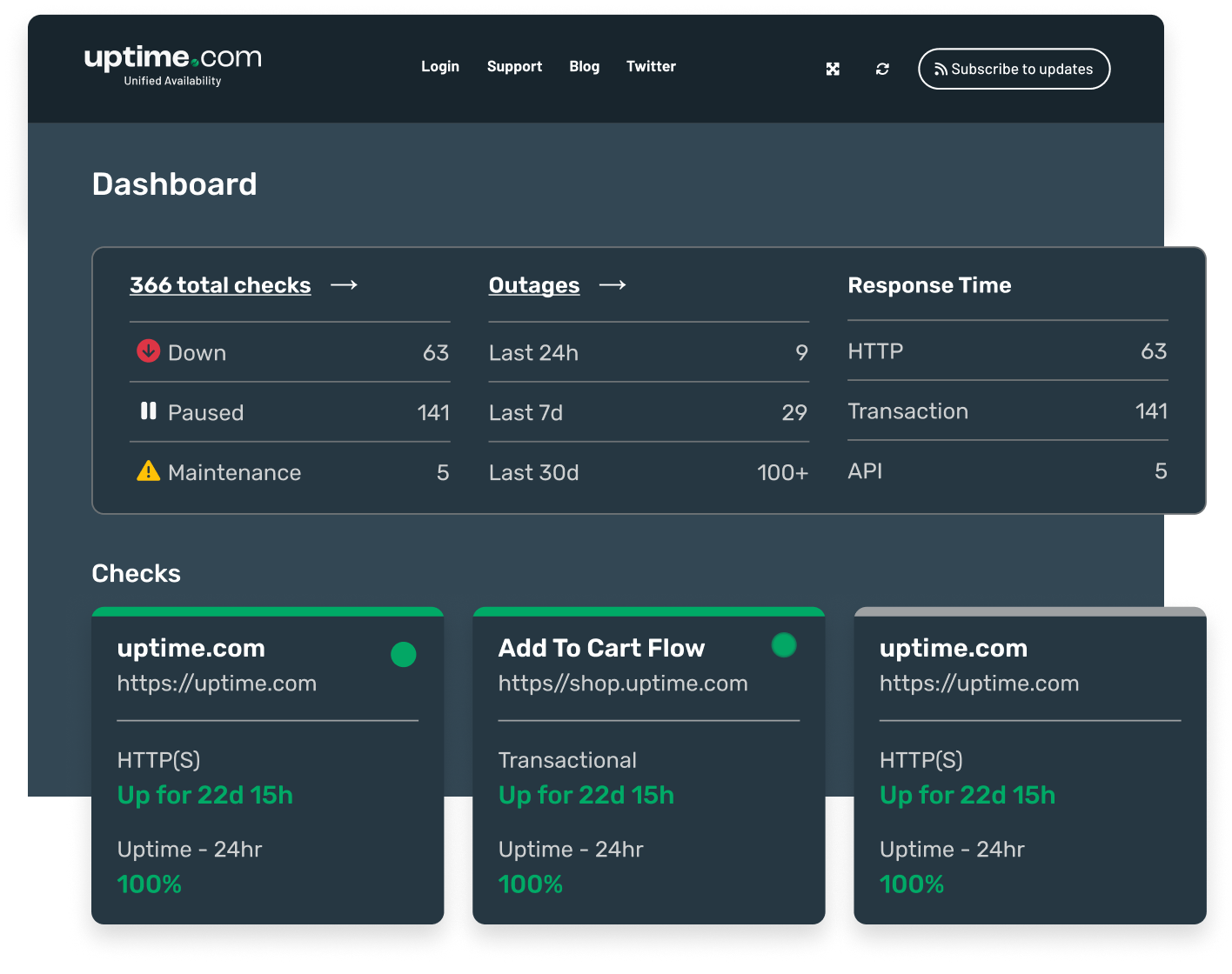
Task: Open the 366 total checks link
Action: point(220,285)
